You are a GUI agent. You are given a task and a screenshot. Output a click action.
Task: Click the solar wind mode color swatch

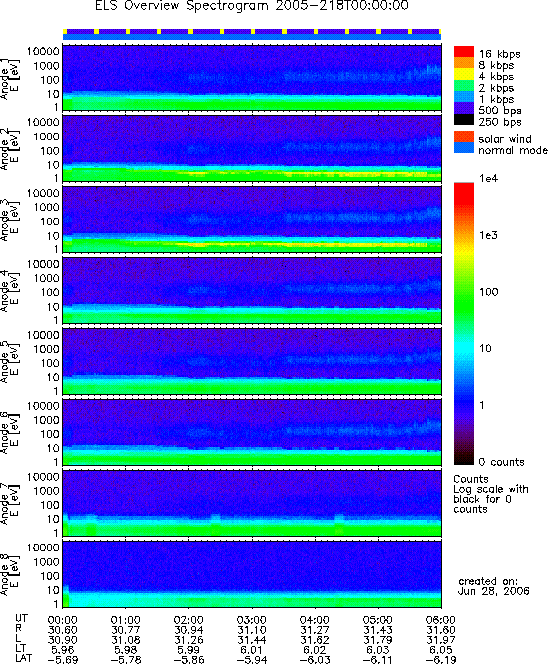coord(464,137)
